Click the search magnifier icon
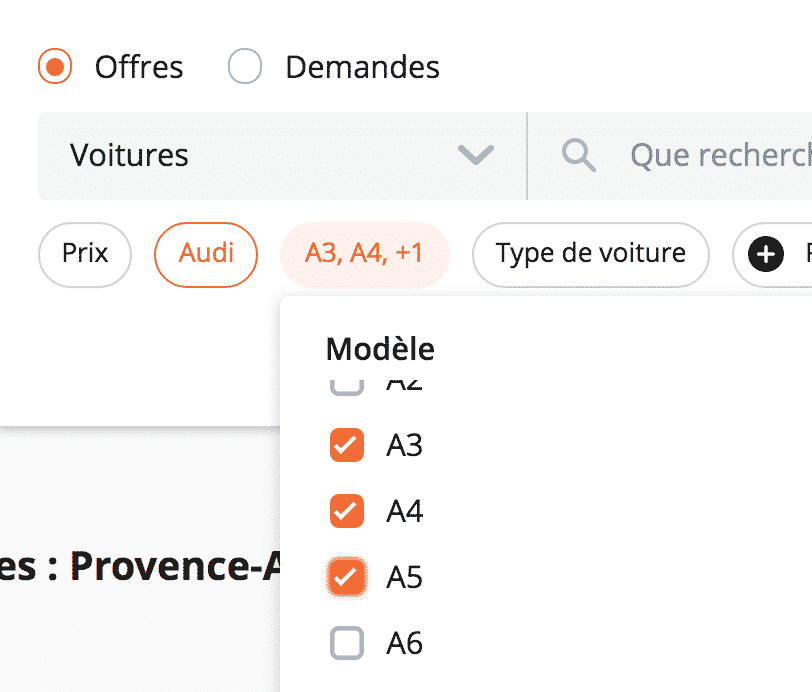 click(x=579, y=155)
